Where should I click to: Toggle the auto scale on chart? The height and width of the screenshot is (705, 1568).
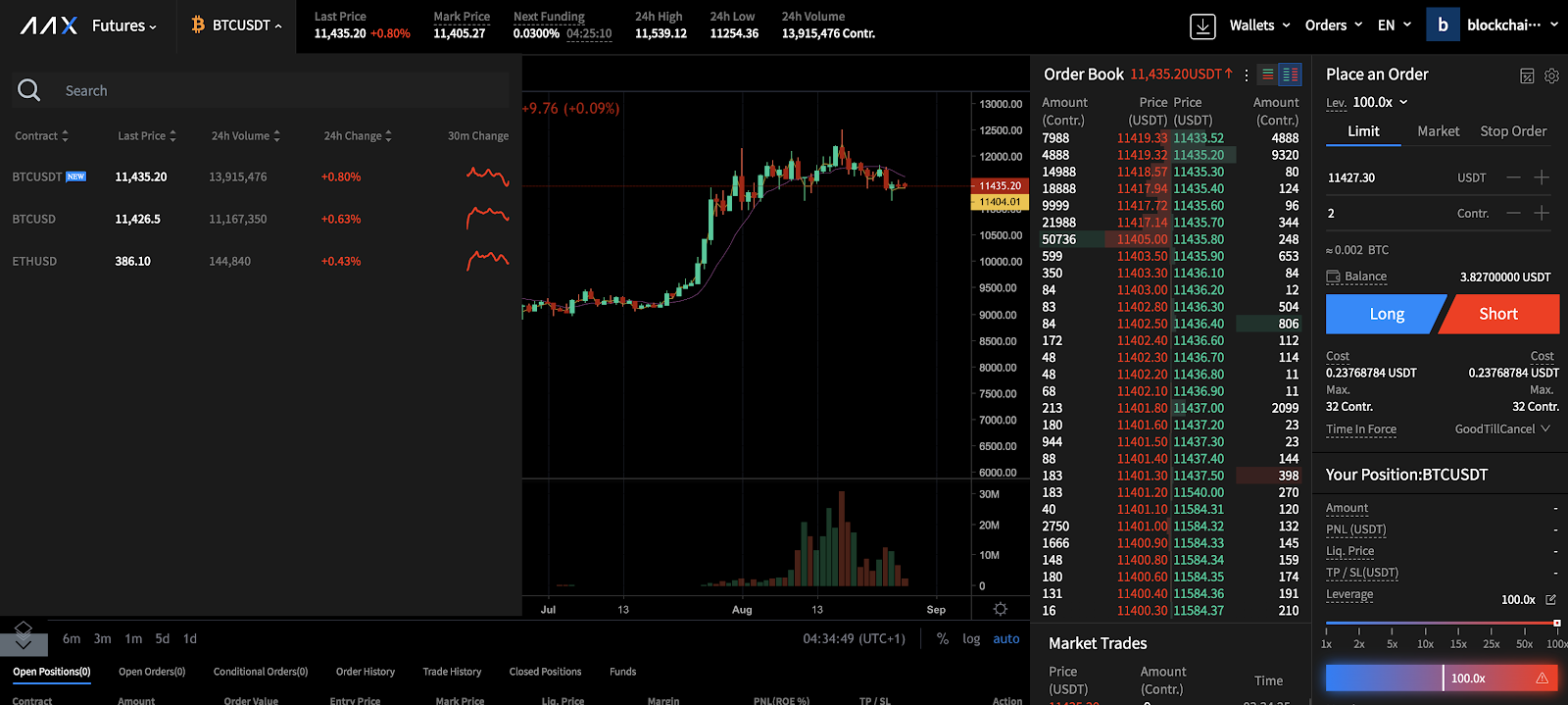point(1006,638)
